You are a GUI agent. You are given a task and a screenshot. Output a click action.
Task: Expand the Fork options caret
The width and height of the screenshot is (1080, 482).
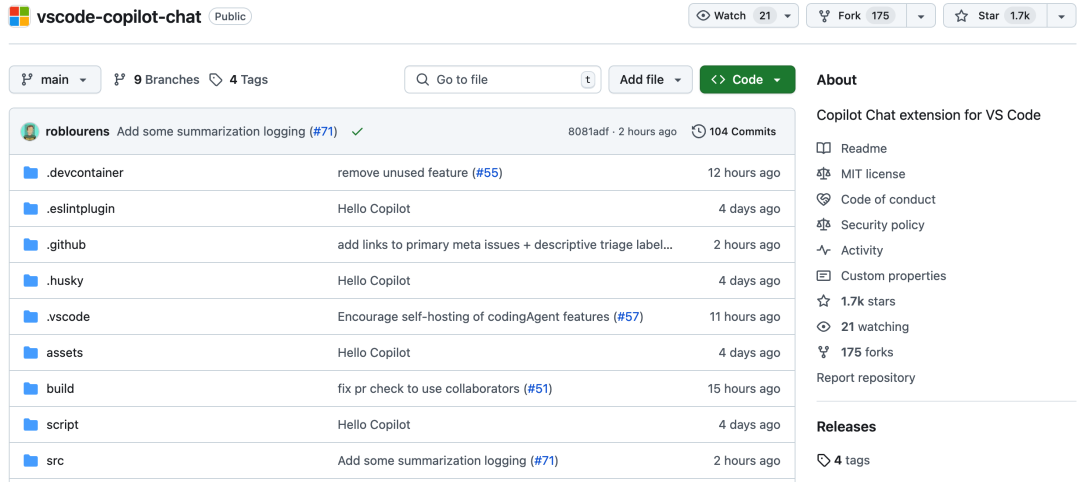[x=921, y=16]
